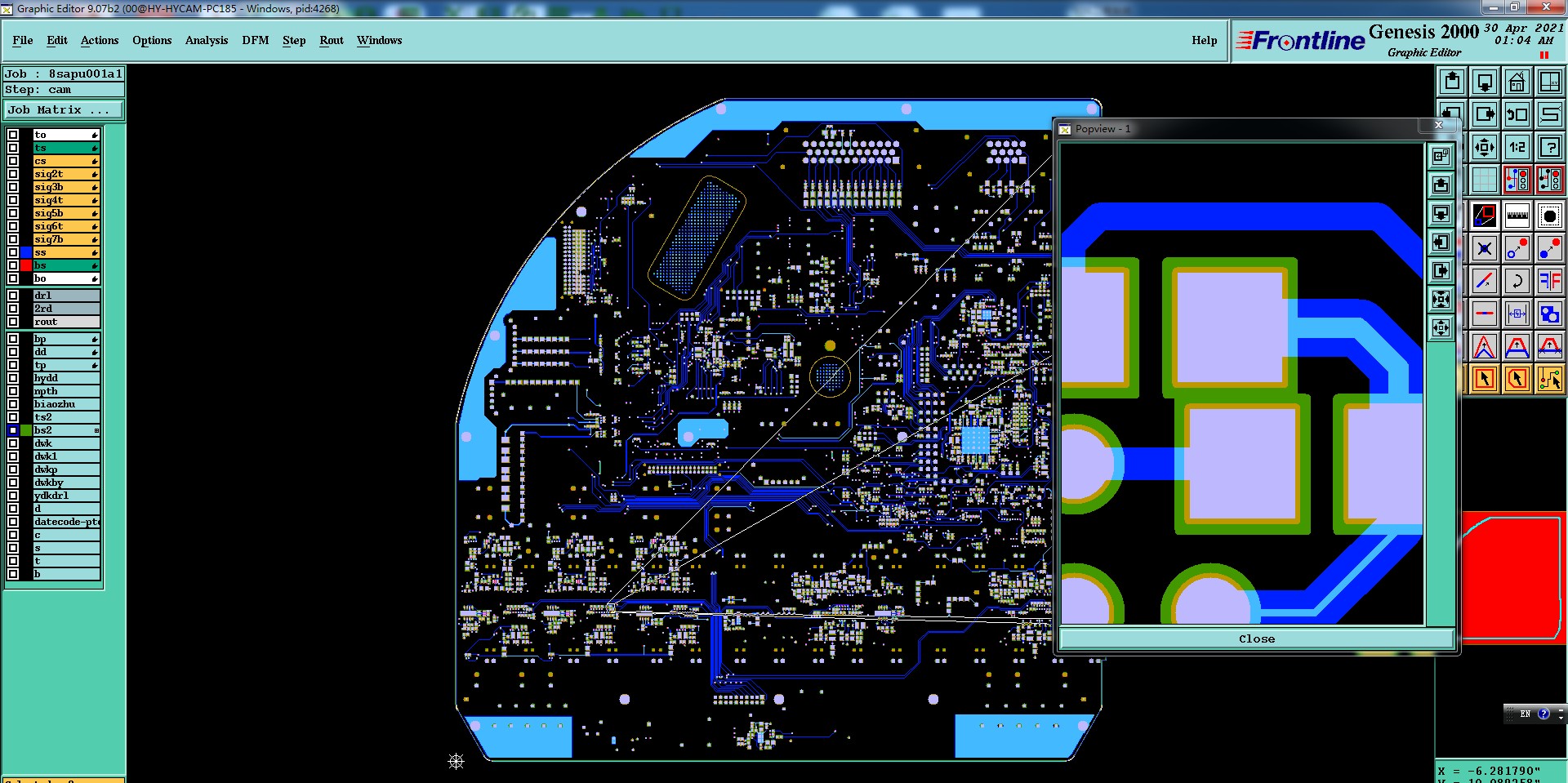Open the File menu
The image size is (1568, 783).
pos(23,40)
